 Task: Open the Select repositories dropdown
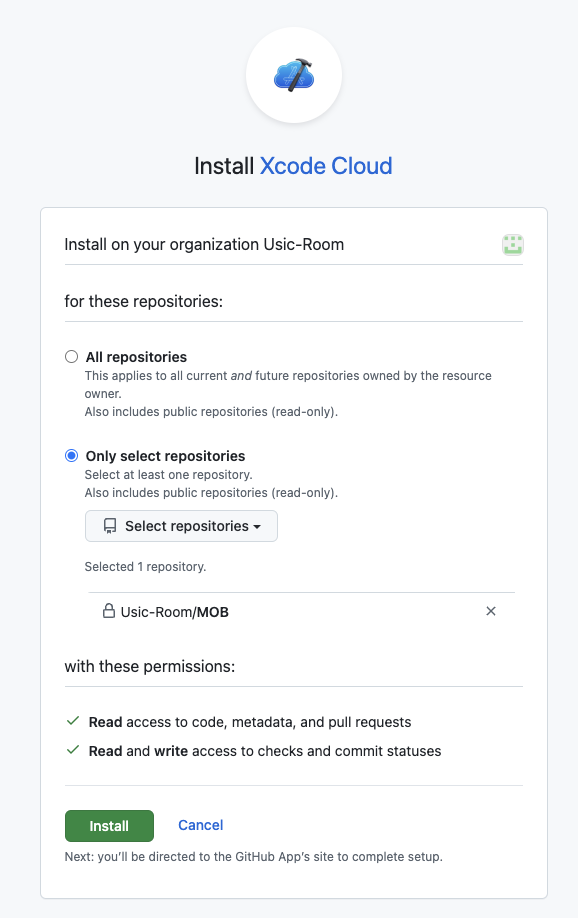coord(182,526)
